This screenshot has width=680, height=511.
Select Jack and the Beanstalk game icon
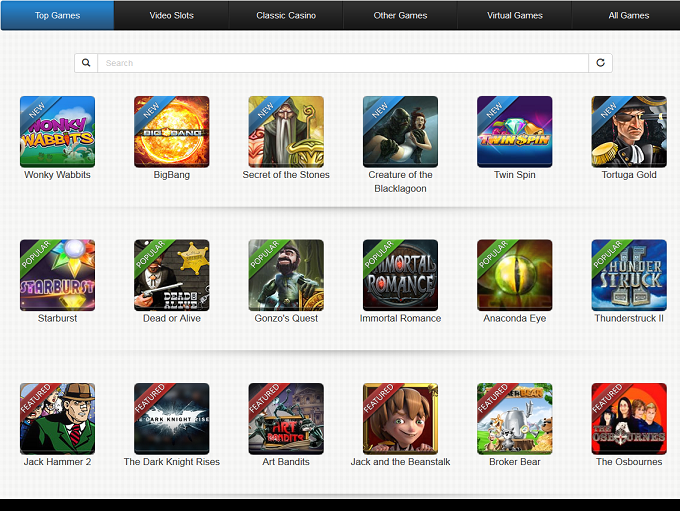point(400,419)
